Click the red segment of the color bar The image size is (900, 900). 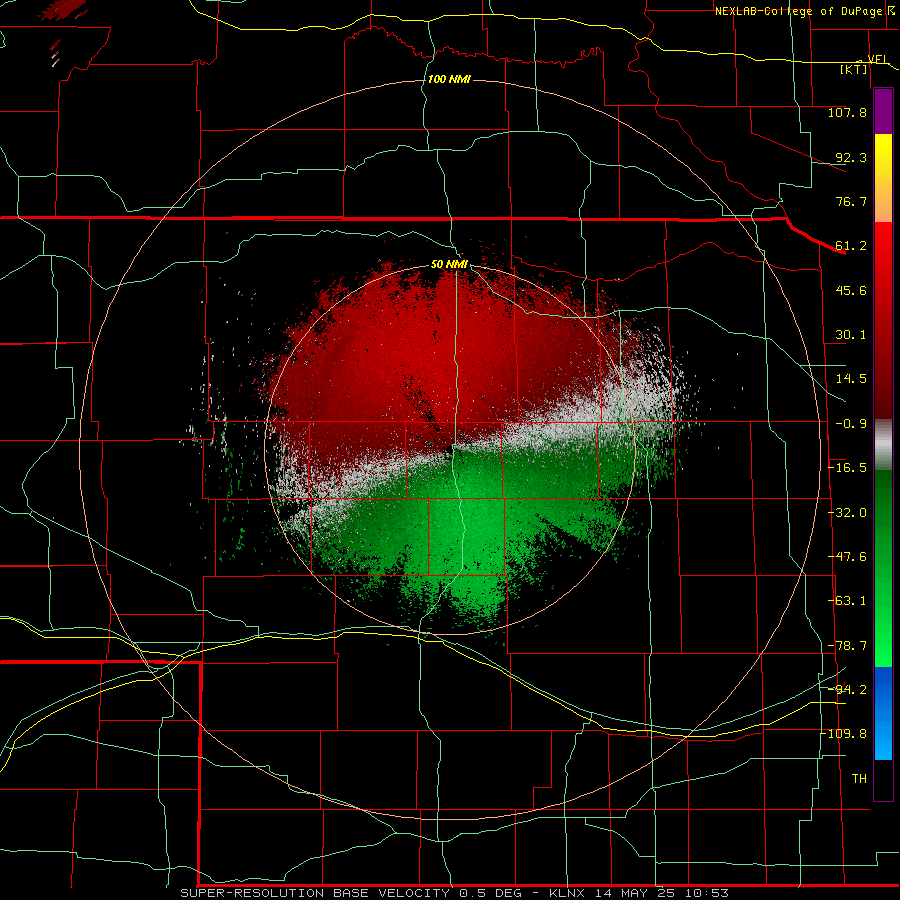tap(883, 320)
